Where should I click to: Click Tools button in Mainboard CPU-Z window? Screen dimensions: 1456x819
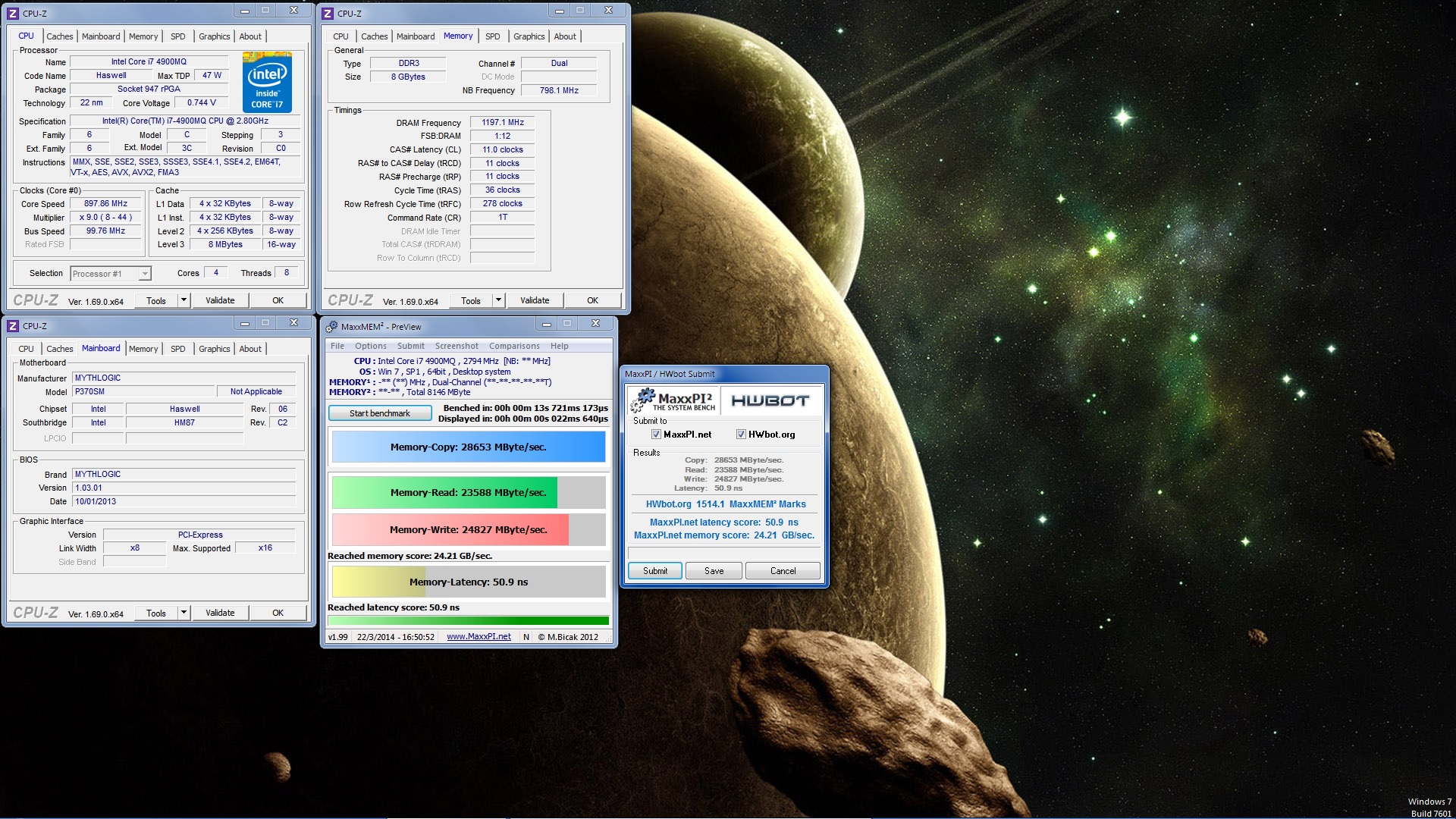(x=156, y=613)
